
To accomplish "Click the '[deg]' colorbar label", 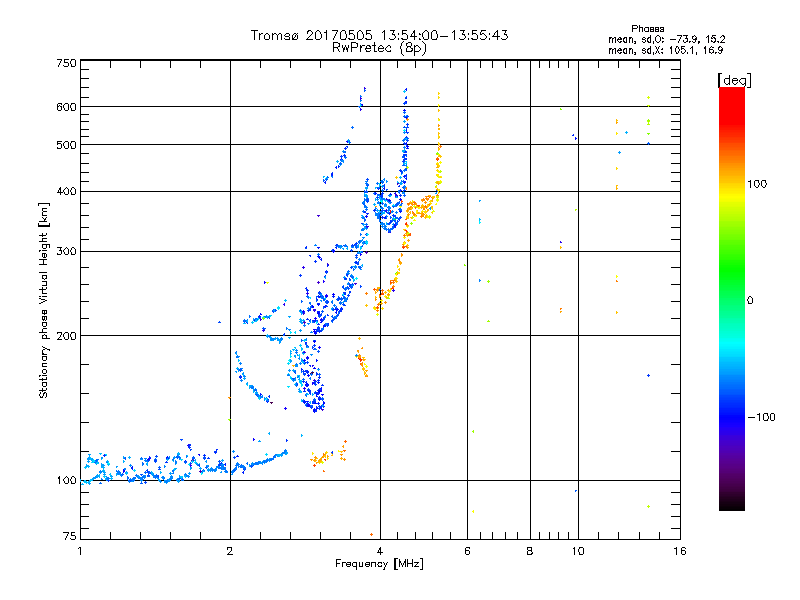I will (x=734, y=80).
